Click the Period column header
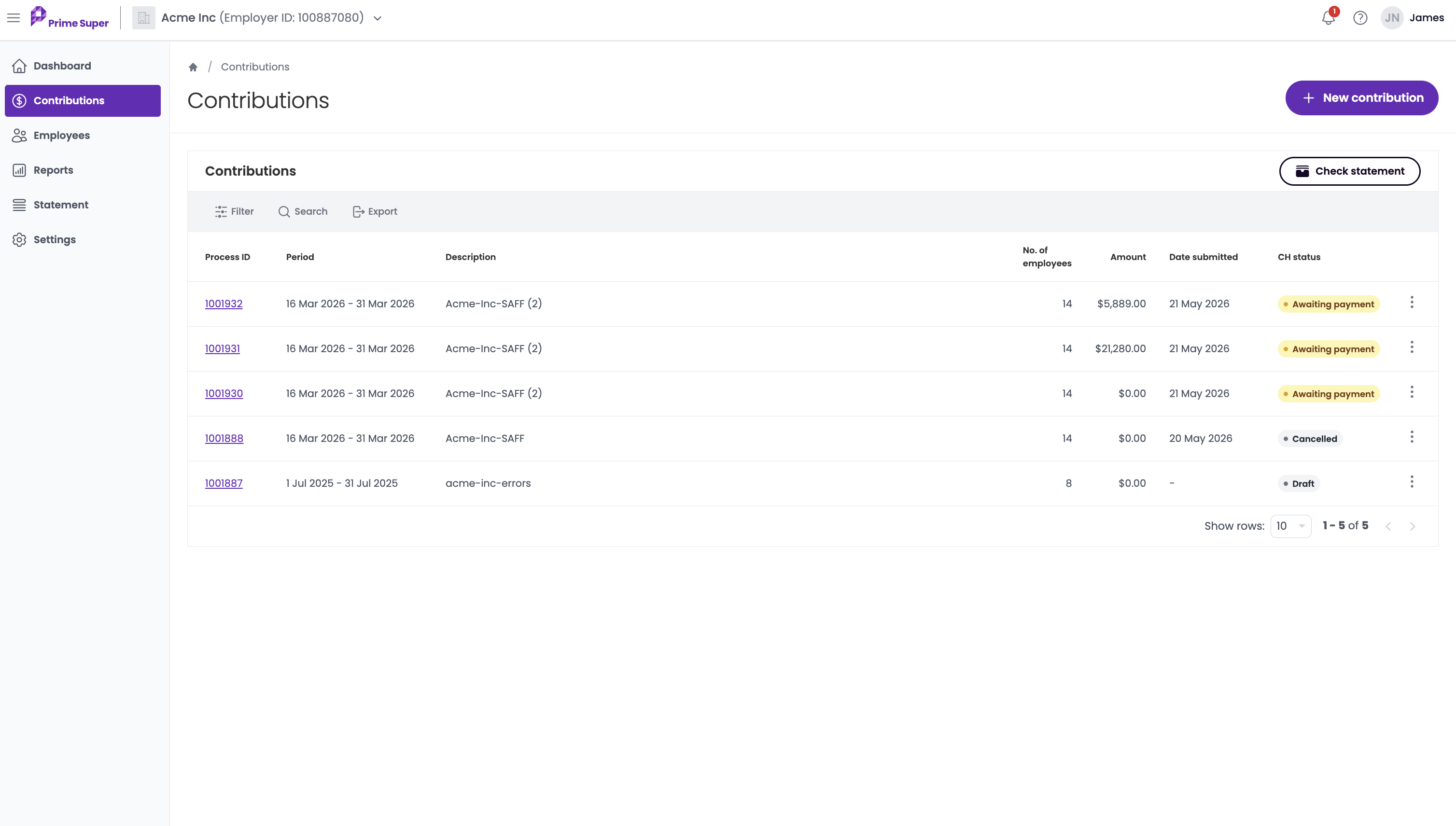 pyautogui.click(x=300, y=257)
